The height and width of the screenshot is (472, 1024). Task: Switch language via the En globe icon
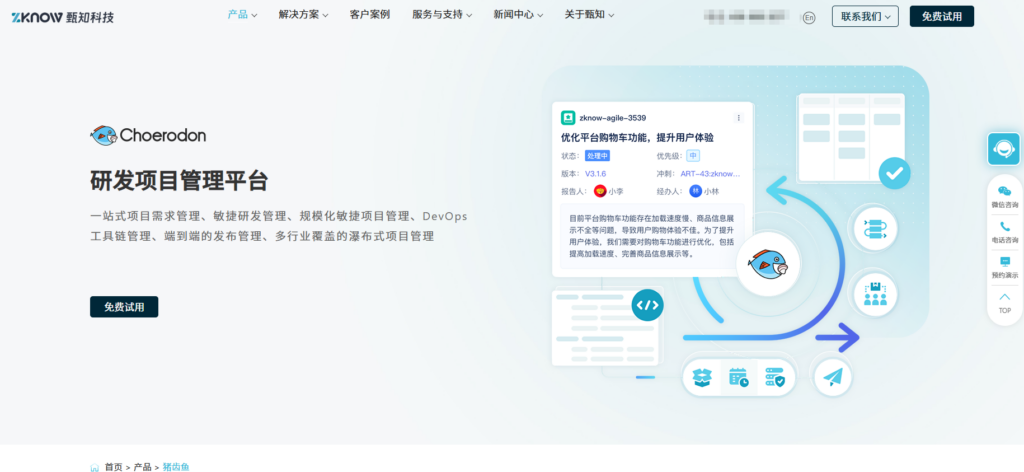[x=809, y=17]
